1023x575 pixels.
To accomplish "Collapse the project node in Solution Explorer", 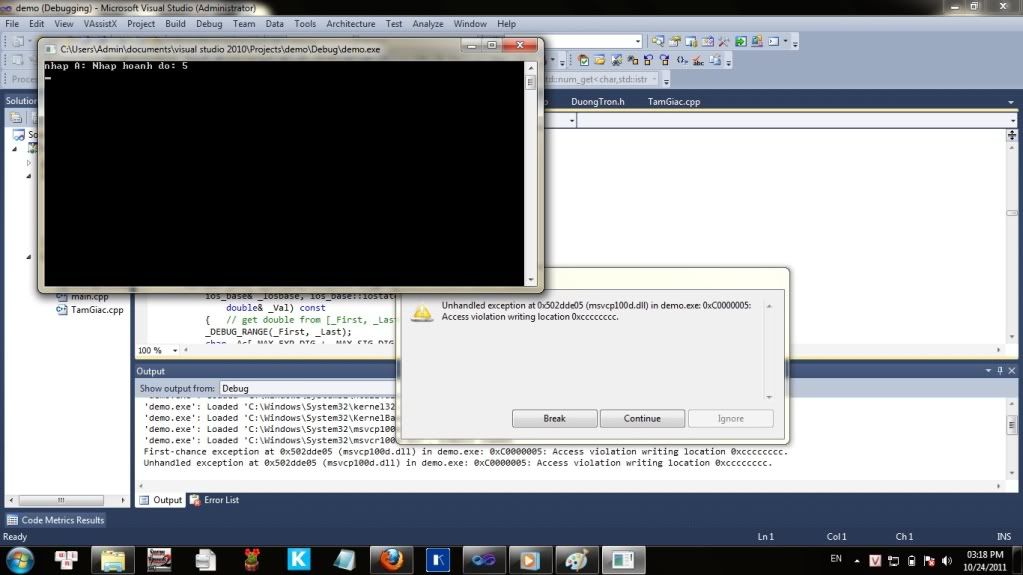I will coord(14,149).
